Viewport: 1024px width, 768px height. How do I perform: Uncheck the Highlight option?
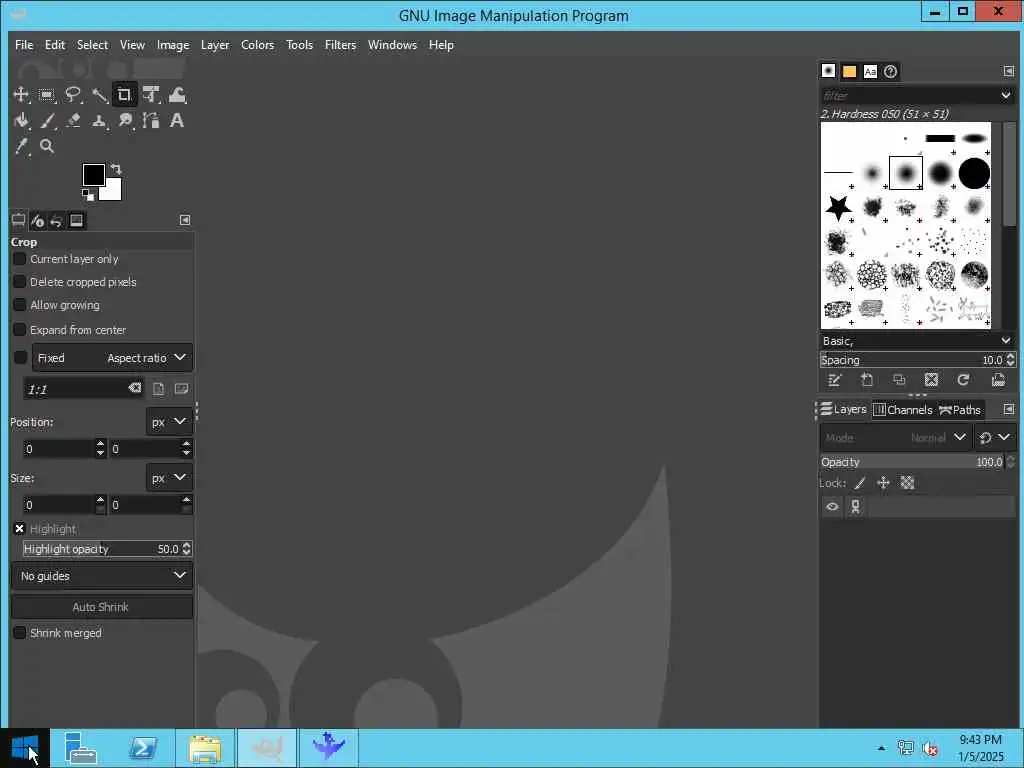pos(20,528)
